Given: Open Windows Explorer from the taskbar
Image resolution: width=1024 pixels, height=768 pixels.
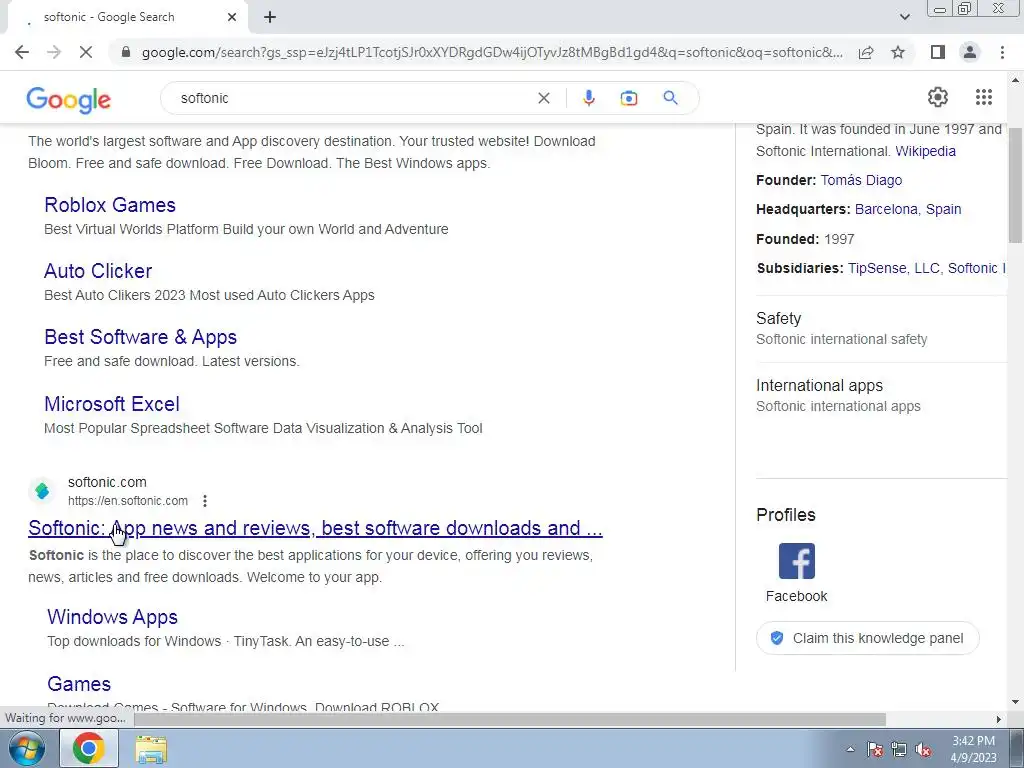Looking at the screenshot, I should pos(151,749).
